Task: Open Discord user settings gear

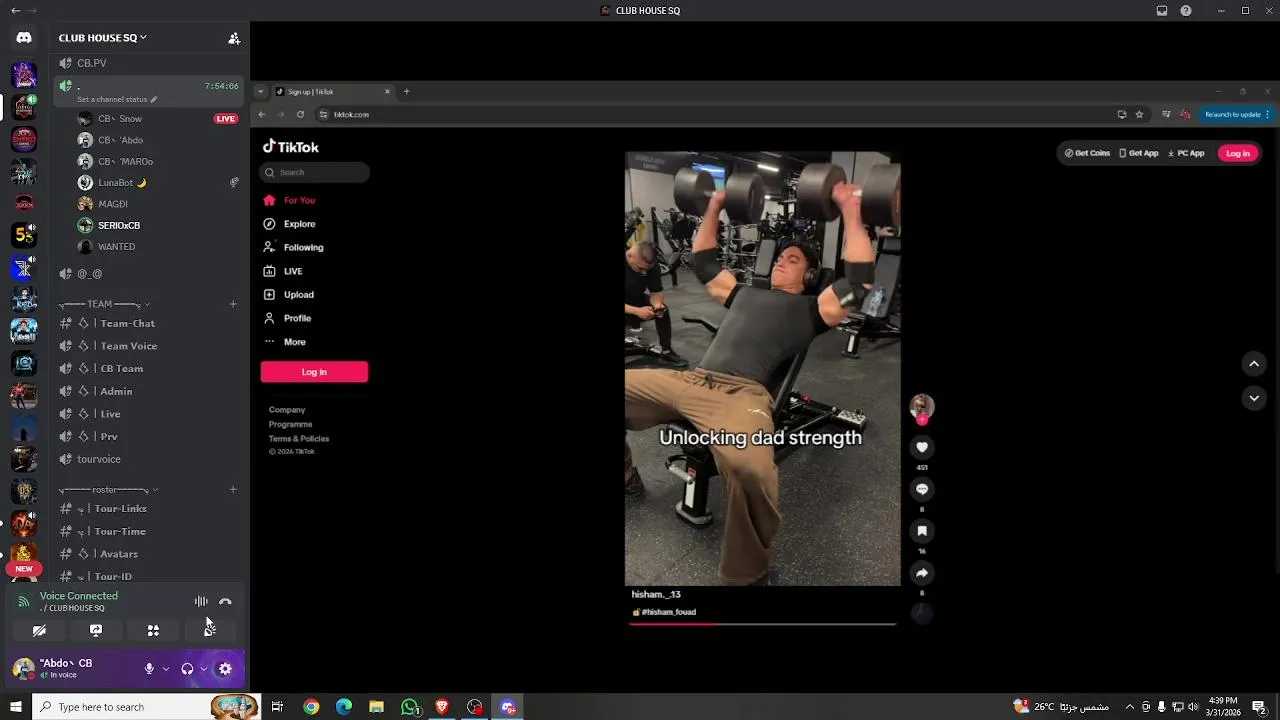Action: point(225,669)
